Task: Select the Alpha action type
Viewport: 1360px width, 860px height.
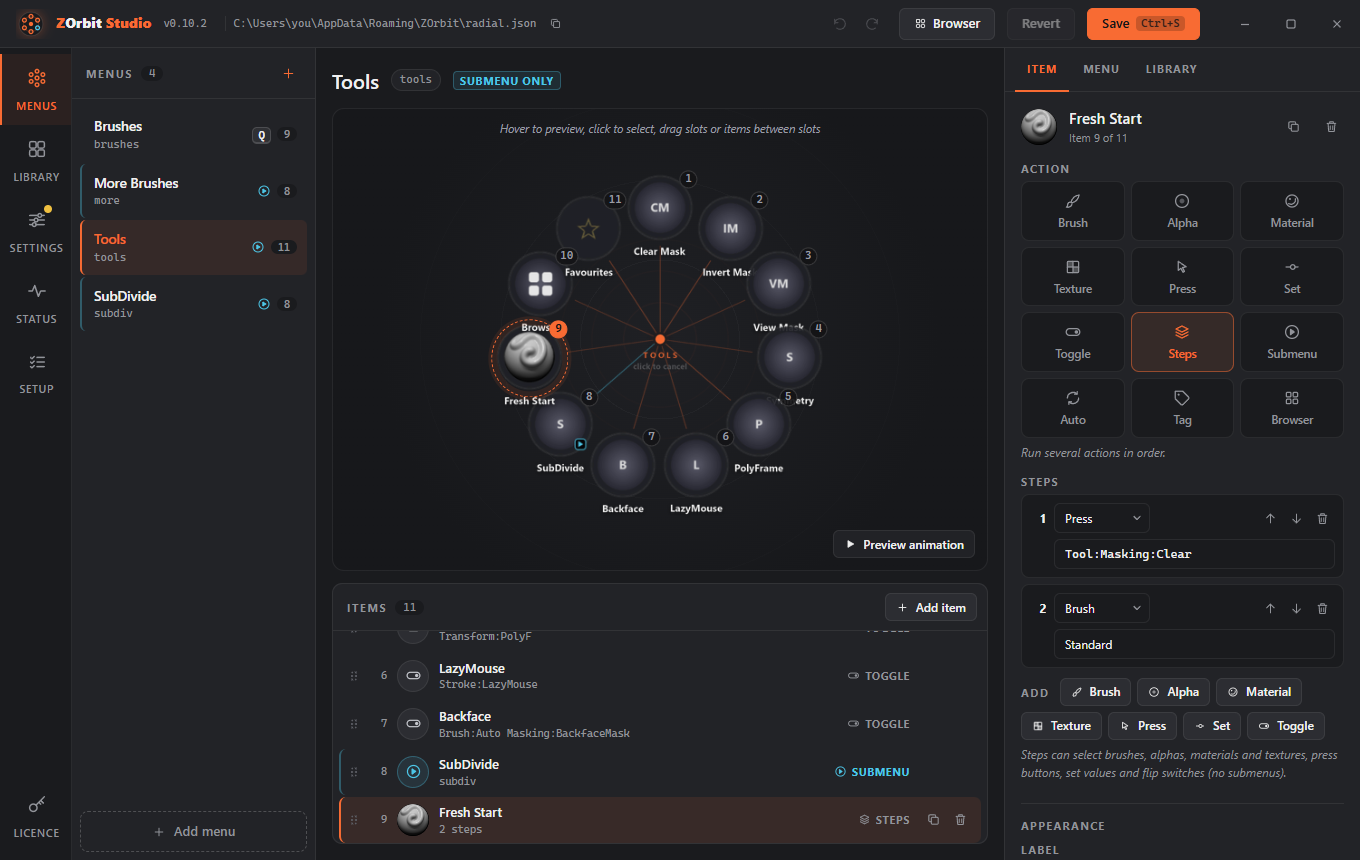Action: click(x=1182, y=211)
